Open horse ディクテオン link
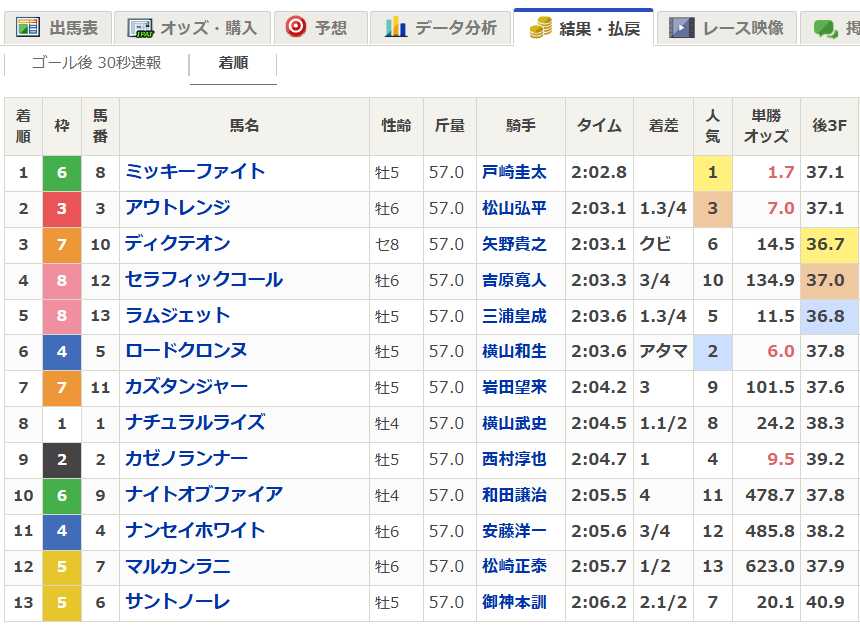 pos(178,244)
